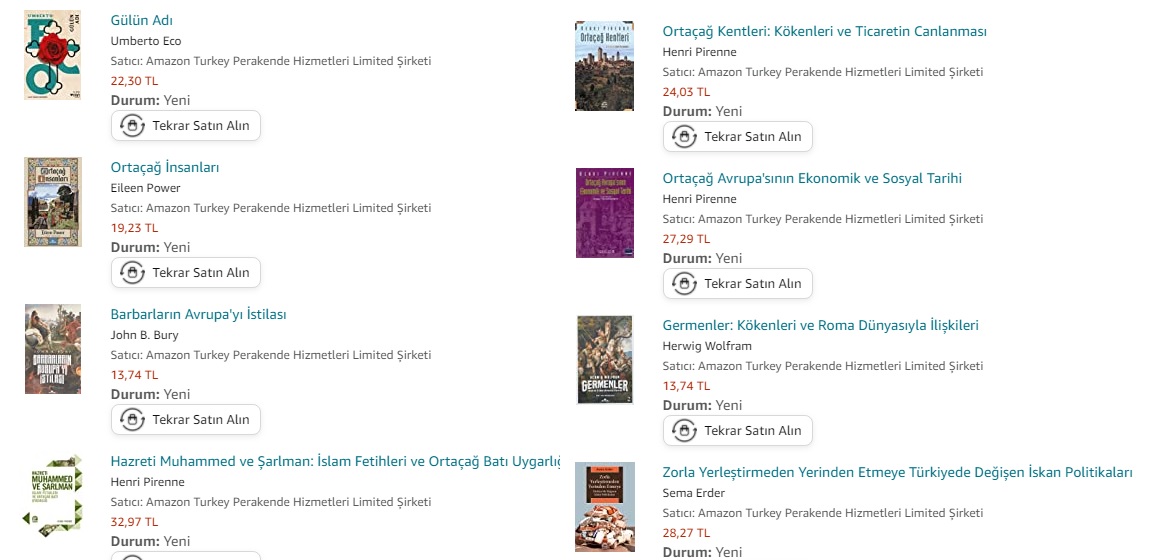Open the Gülün Adı title link
The width and height of the screenshot is (1150, 560).
142,21
